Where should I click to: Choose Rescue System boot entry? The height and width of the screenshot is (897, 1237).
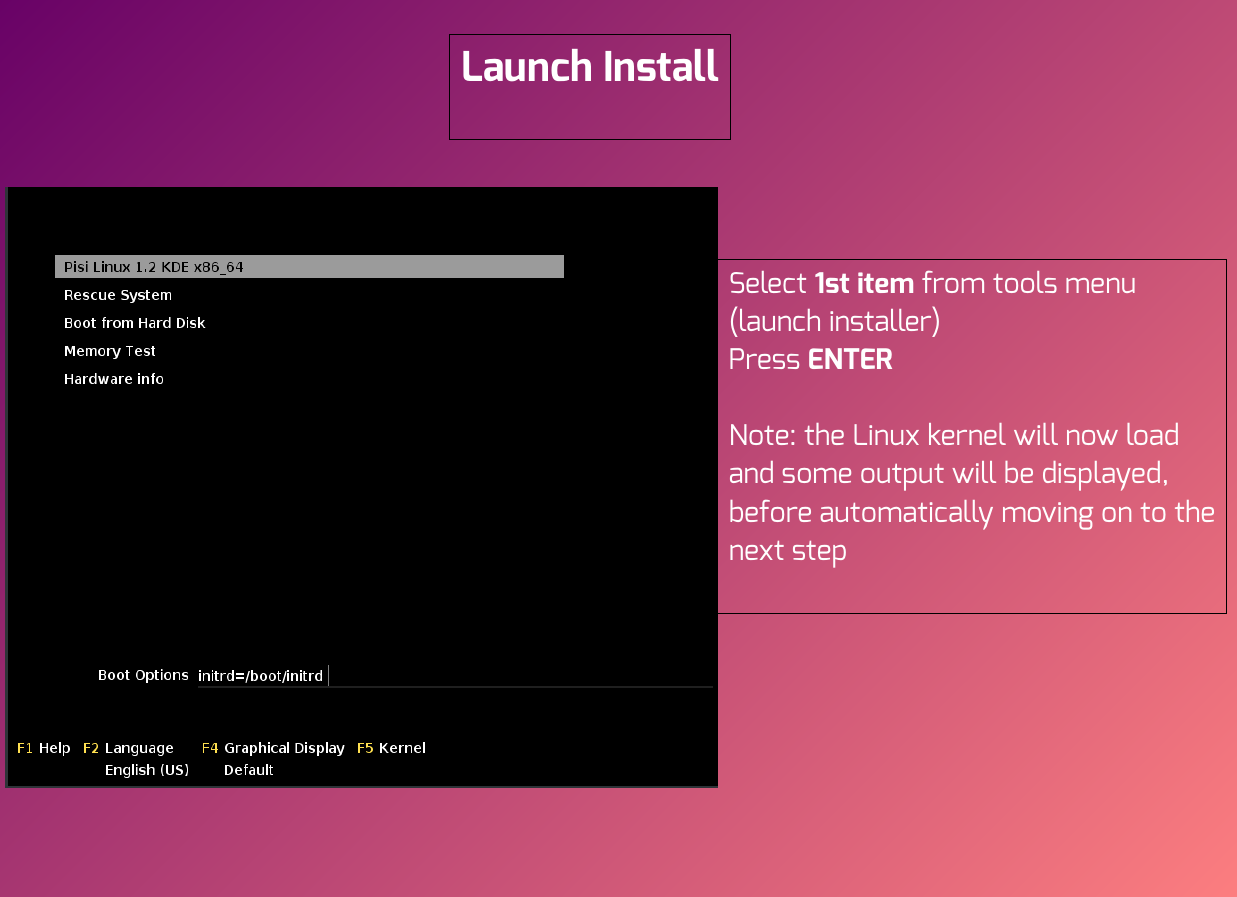click(118, 295)
